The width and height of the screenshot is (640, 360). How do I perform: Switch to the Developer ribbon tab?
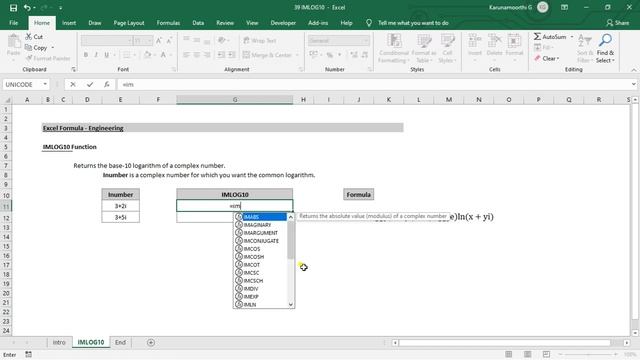click(x=283, y=23)
